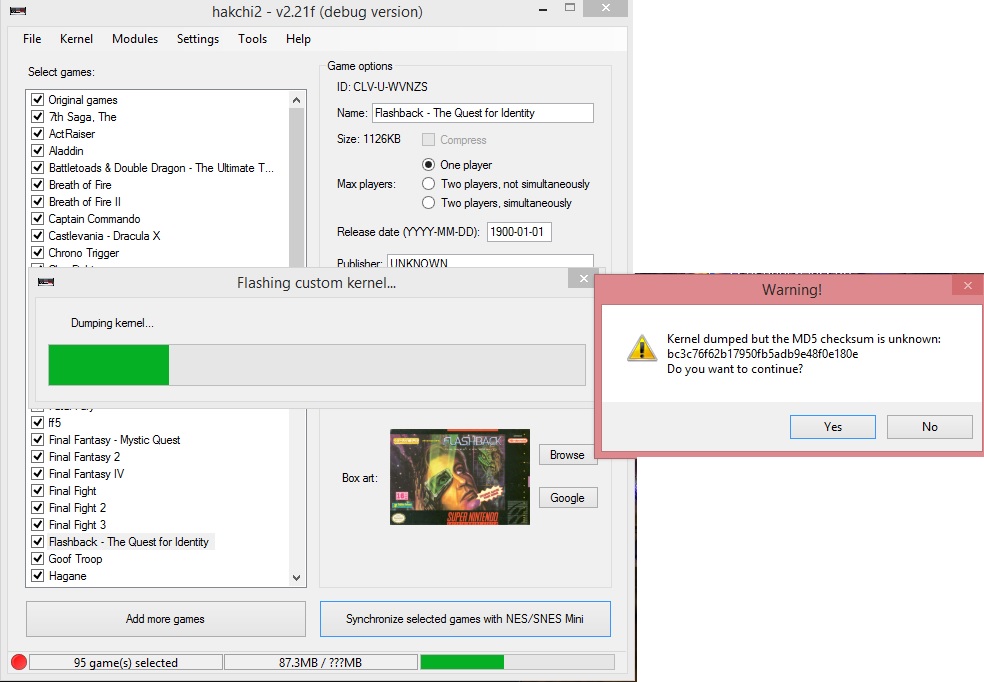Open the Kernel menu
The height and width of the screenshot is (682, 984).
point(76,39)
